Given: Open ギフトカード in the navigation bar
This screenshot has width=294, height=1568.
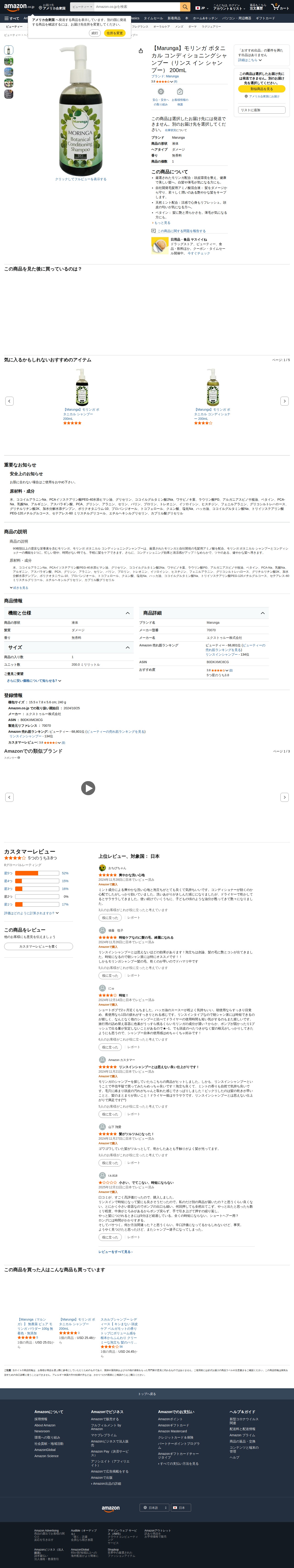Looking at the screenshot, I should coord(265,18).
